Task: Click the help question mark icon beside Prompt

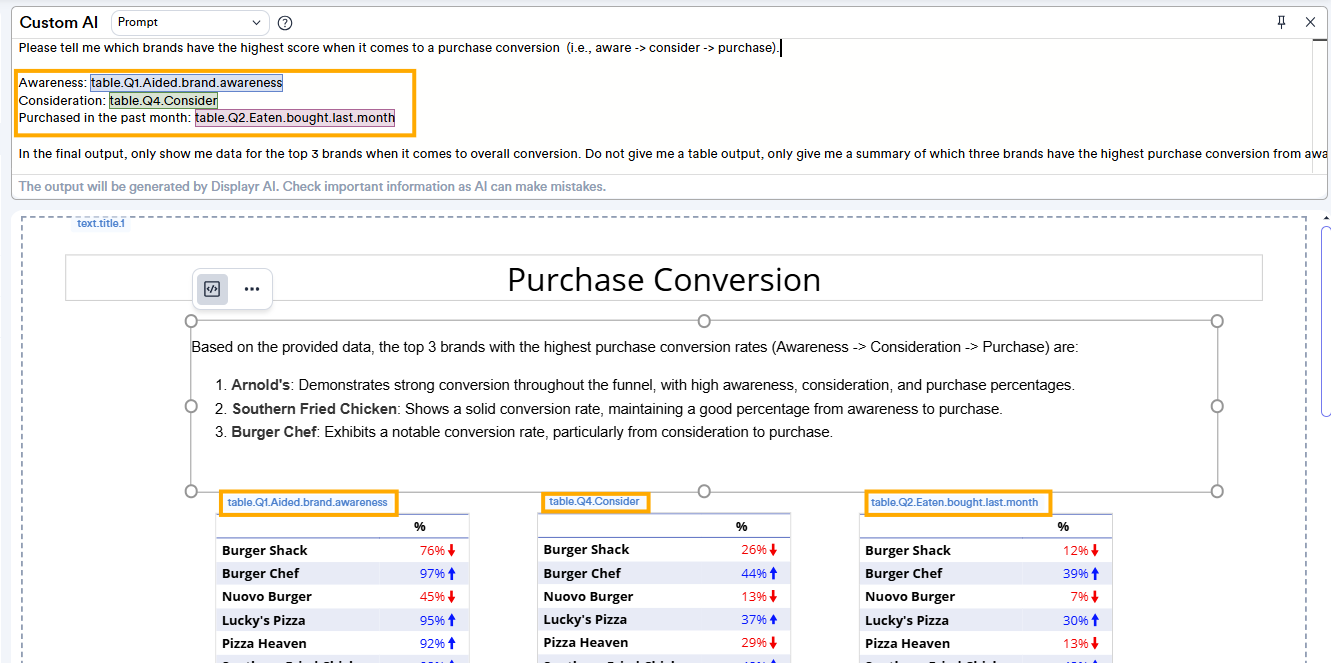Action: pos(285,23)
